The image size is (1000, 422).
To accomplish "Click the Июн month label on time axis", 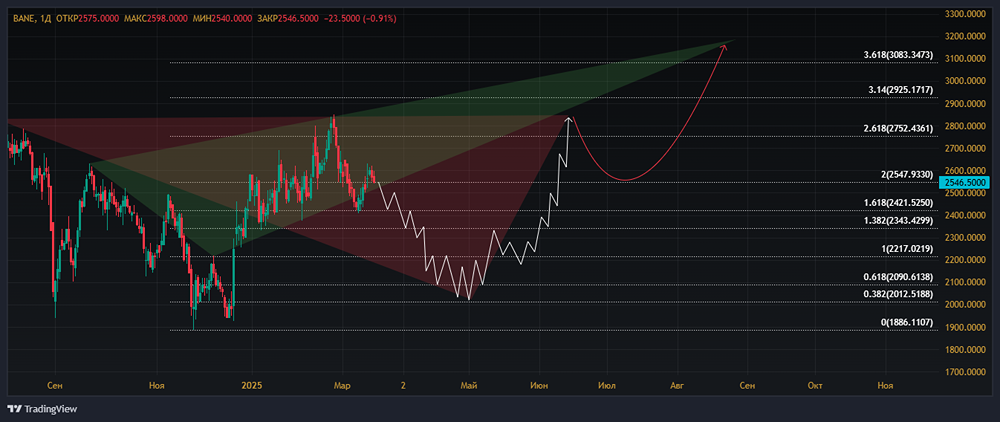I will tap(540, 386).
